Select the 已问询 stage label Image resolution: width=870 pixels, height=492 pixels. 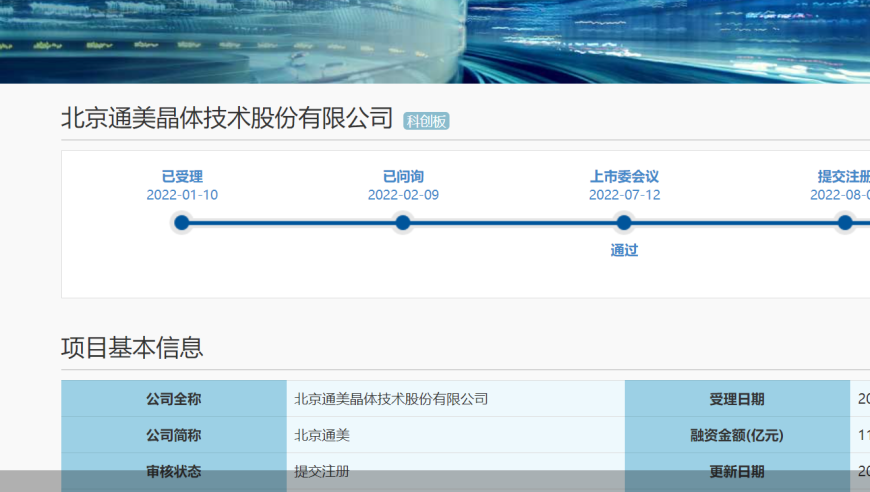tap(403, 176)
